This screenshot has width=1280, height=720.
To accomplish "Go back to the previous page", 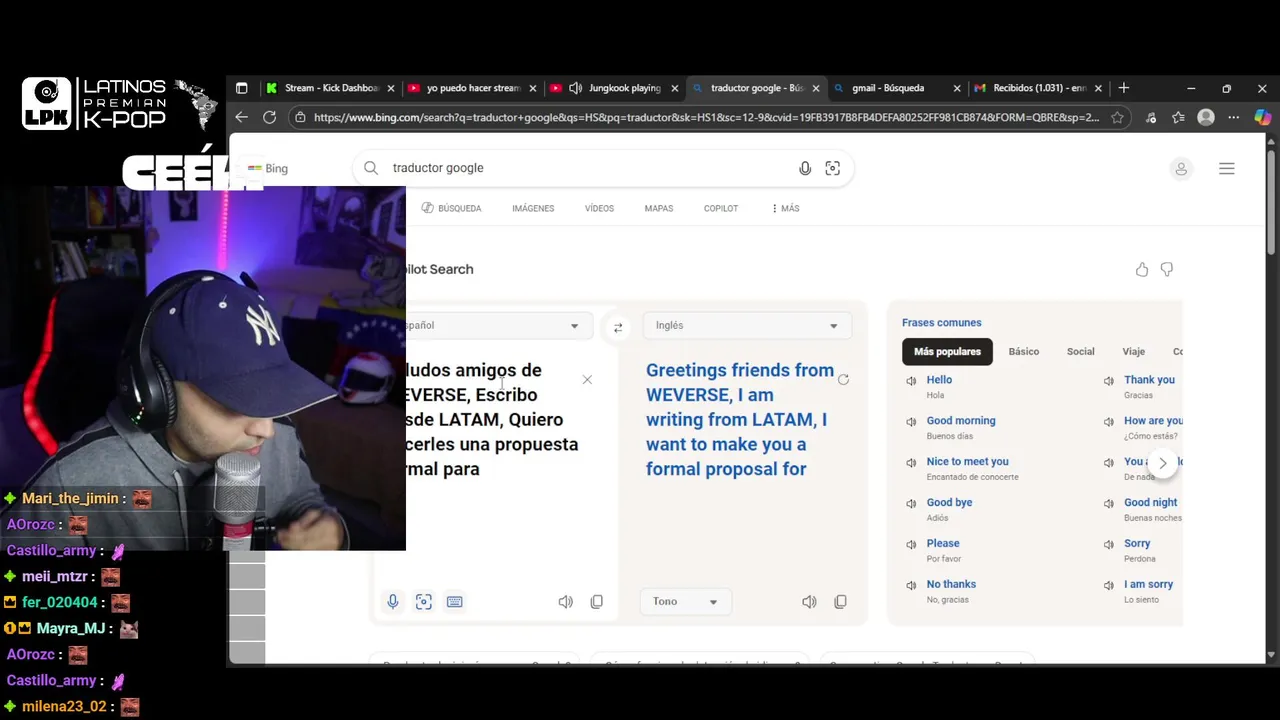I will [241, 117].
